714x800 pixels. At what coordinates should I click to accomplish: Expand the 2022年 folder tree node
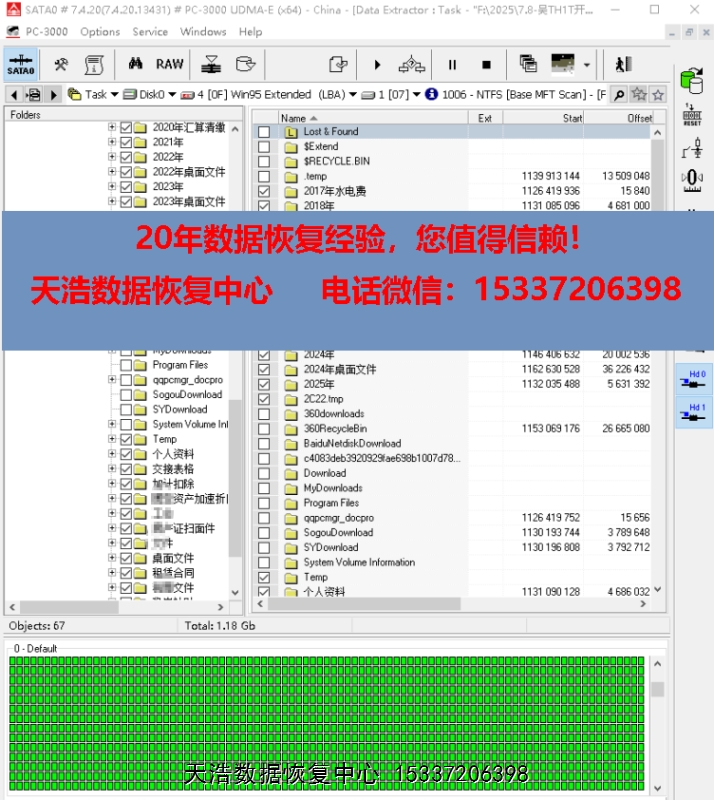pos(112,157)
